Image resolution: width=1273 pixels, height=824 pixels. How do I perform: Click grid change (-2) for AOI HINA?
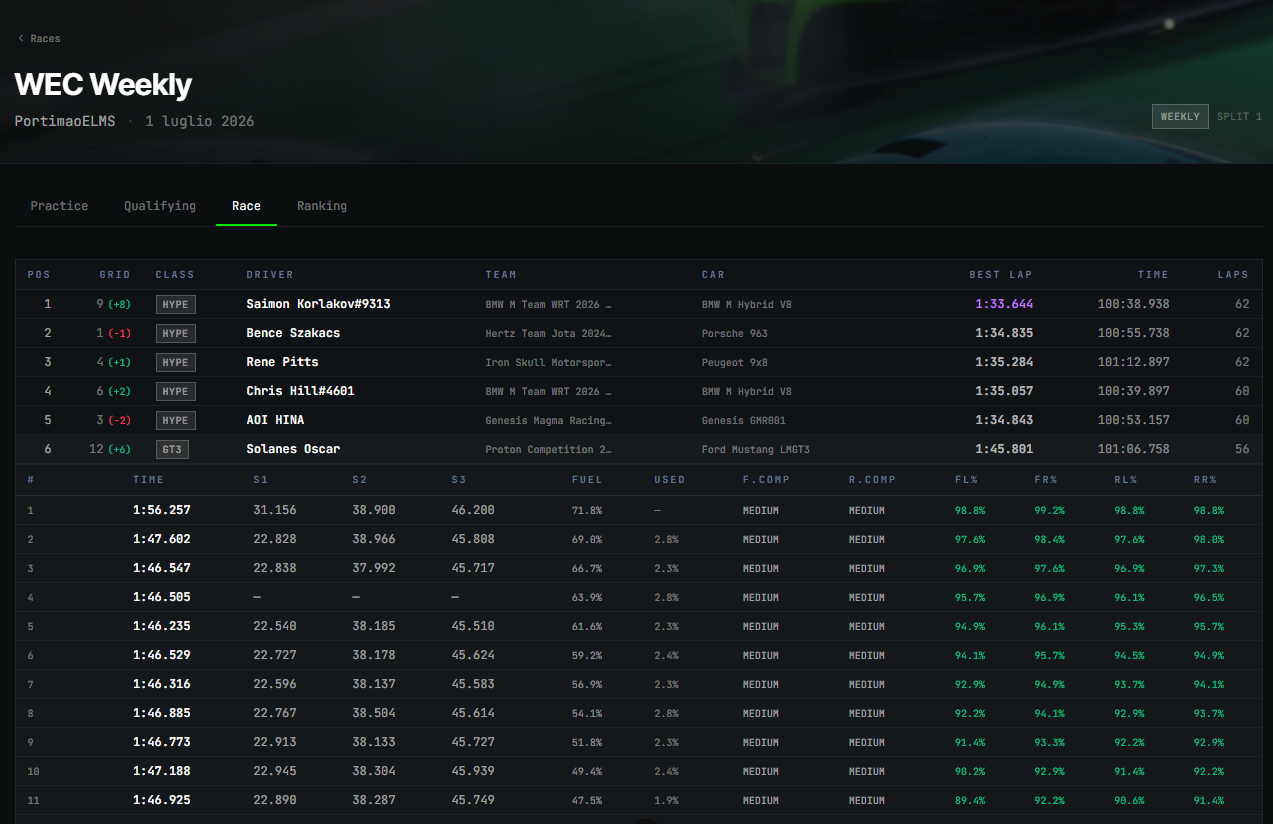click(x=121, y=420)
